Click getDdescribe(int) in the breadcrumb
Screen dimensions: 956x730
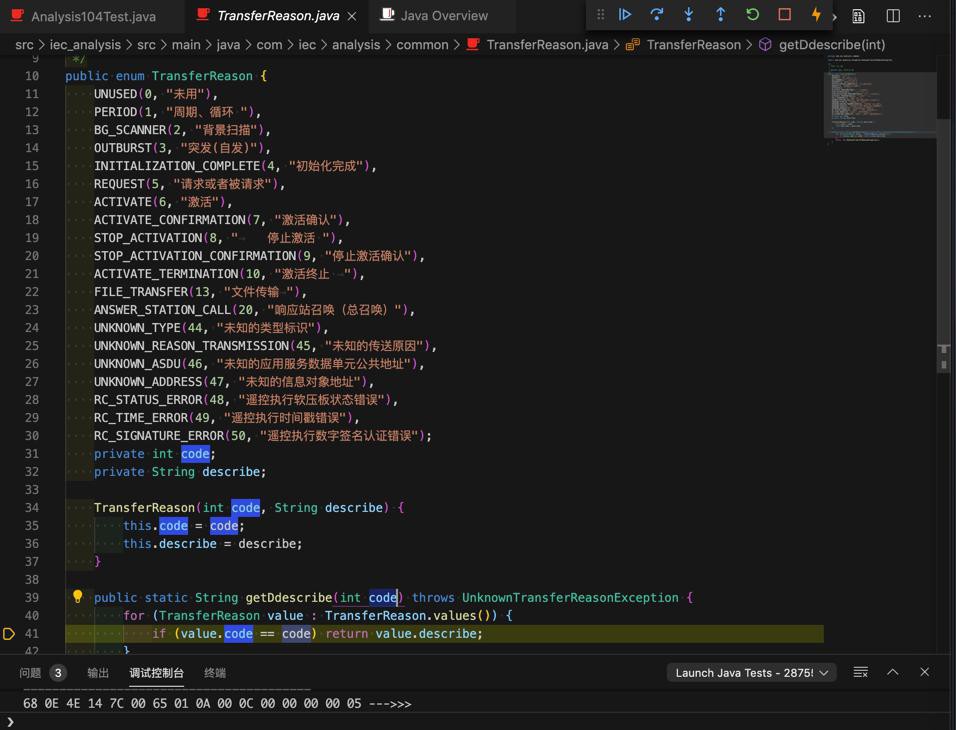coord(831,45)
